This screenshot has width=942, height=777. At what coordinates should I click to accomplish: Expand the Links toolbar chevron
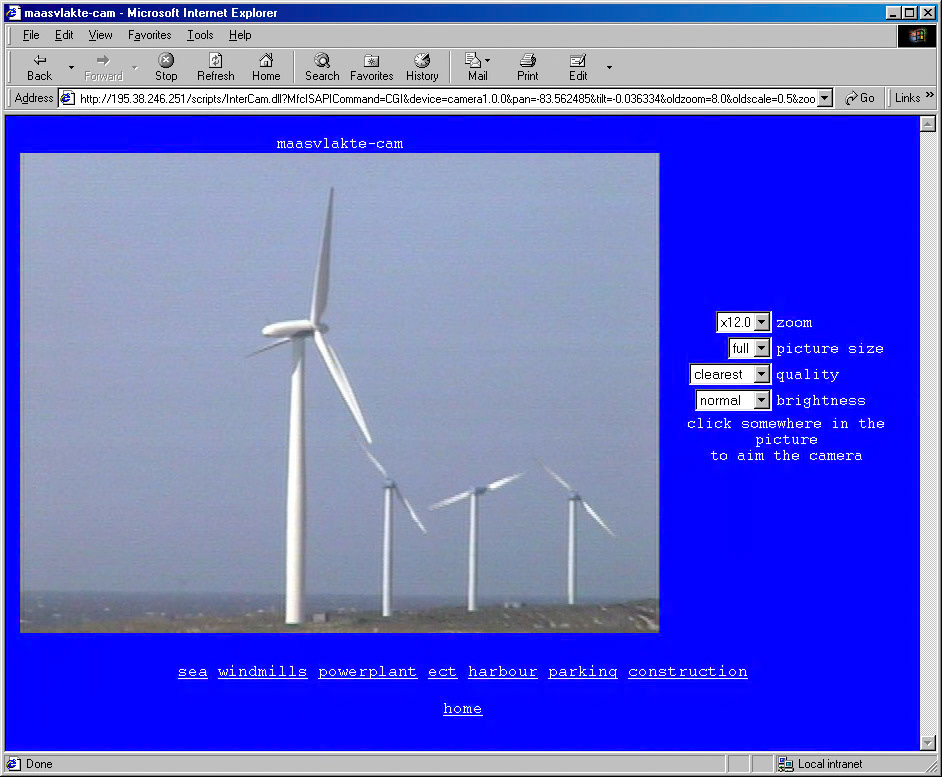[930, 95]
